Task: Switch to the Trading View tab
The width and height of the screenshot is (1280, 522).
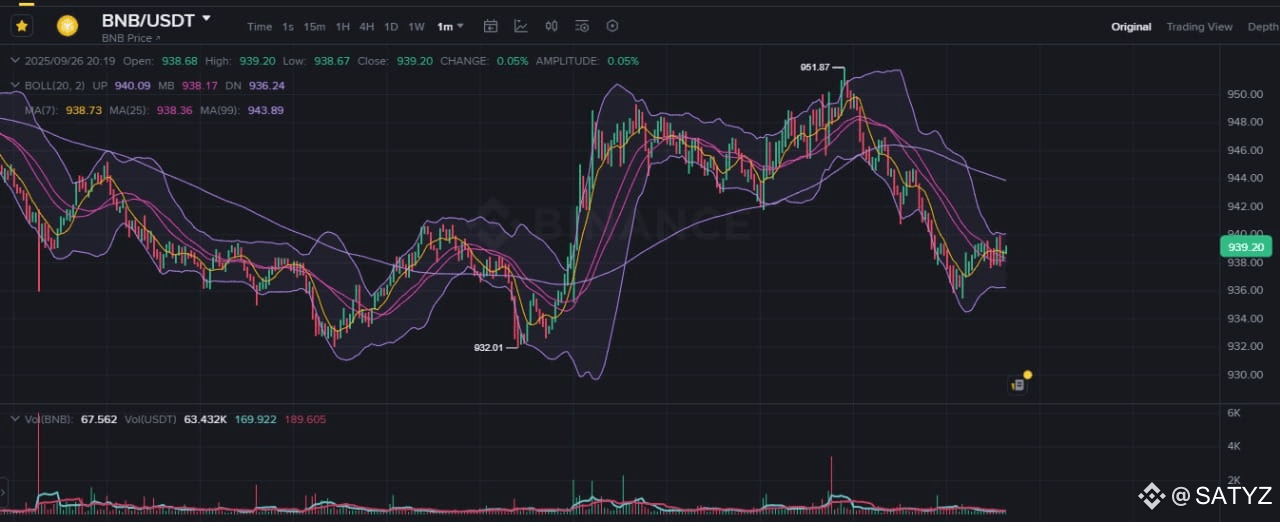Action: point(1199,27)
